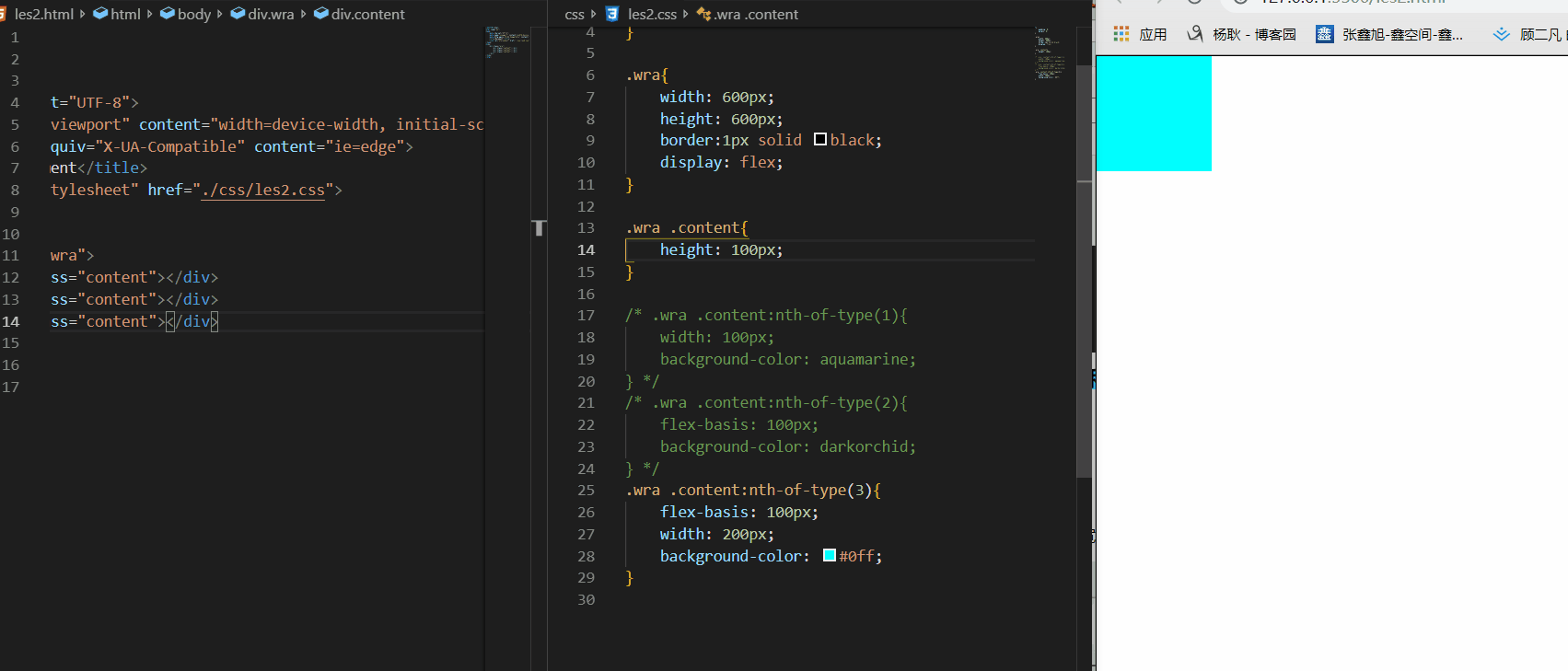Click the CSS3 file icon in breadcrumb
The height and width of the screenshot is (671, 1568).
[612, 14]
